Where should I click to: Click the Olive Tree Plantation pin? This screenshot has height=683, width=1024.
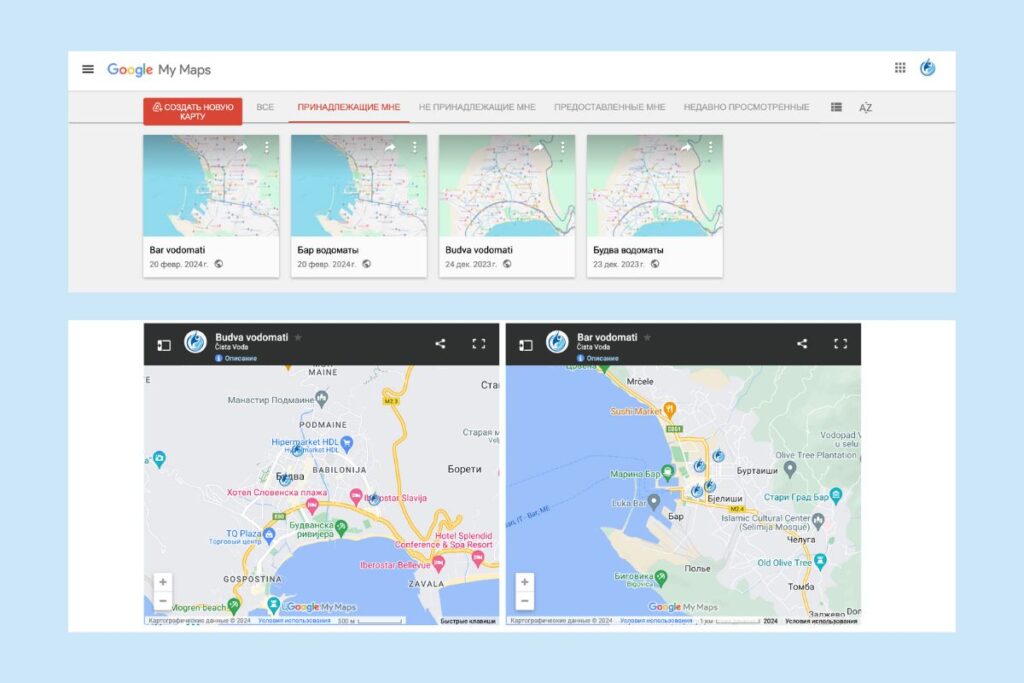click(790, 468)
